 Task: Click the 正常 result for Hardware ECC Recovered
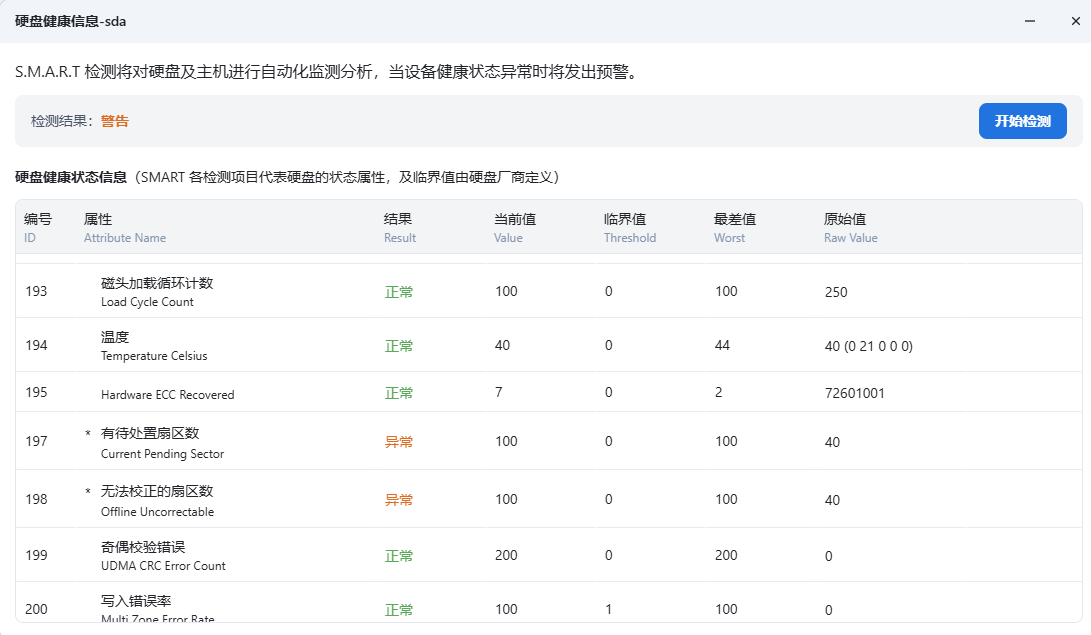[399, 393]
